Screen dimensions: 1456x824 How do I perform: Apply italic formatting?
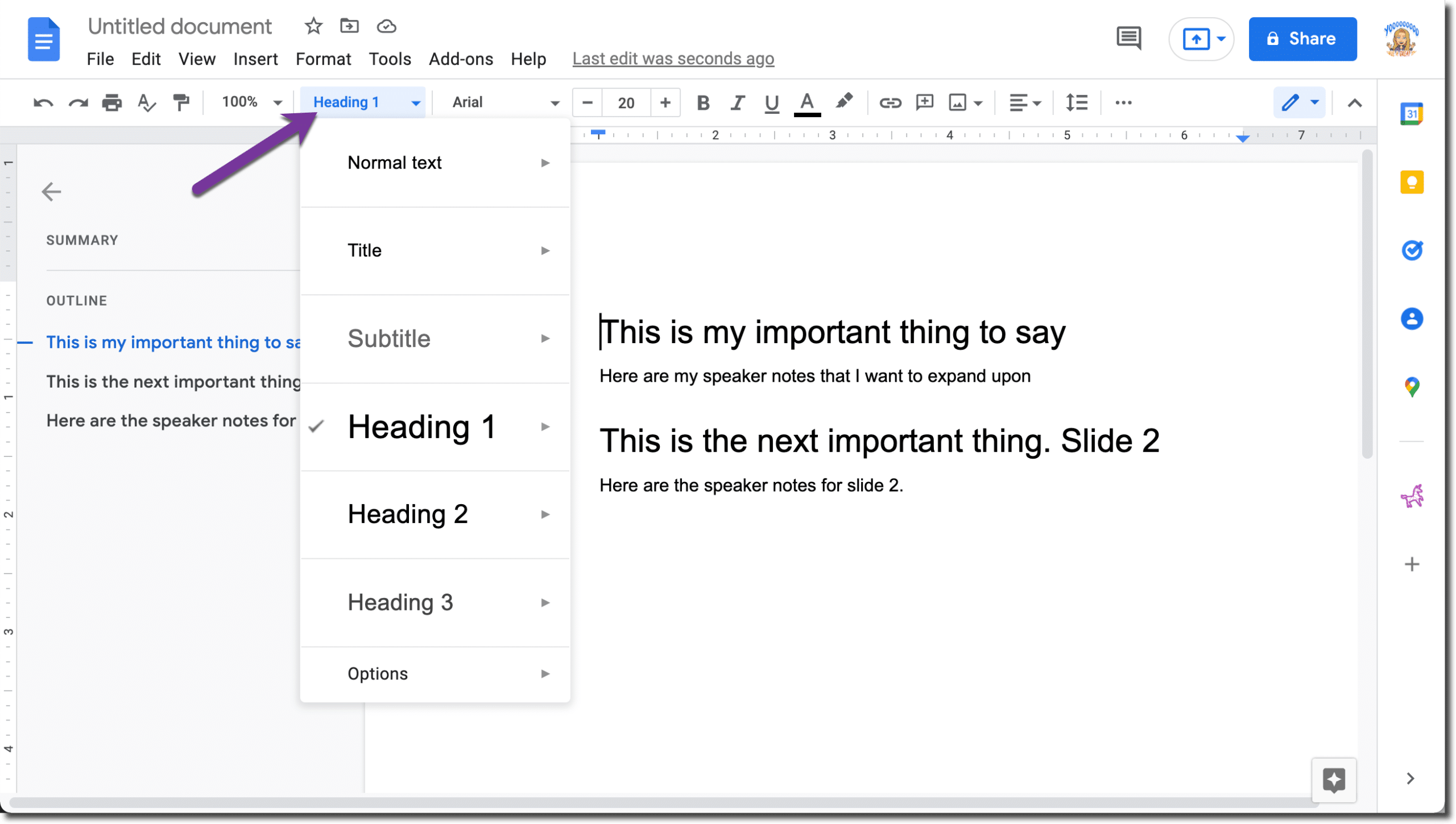pyautogui.click(x=737, y=103)
